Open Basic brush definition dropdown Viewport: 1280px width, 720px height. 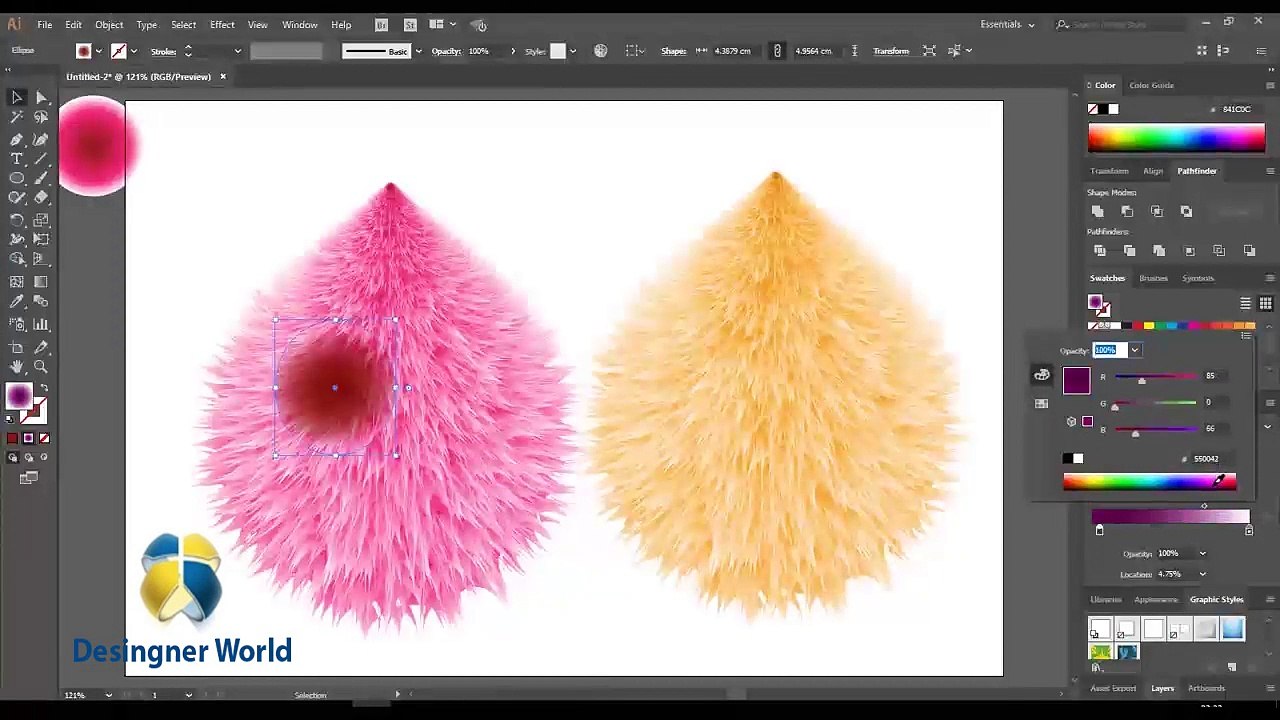[x=418, y=51]
